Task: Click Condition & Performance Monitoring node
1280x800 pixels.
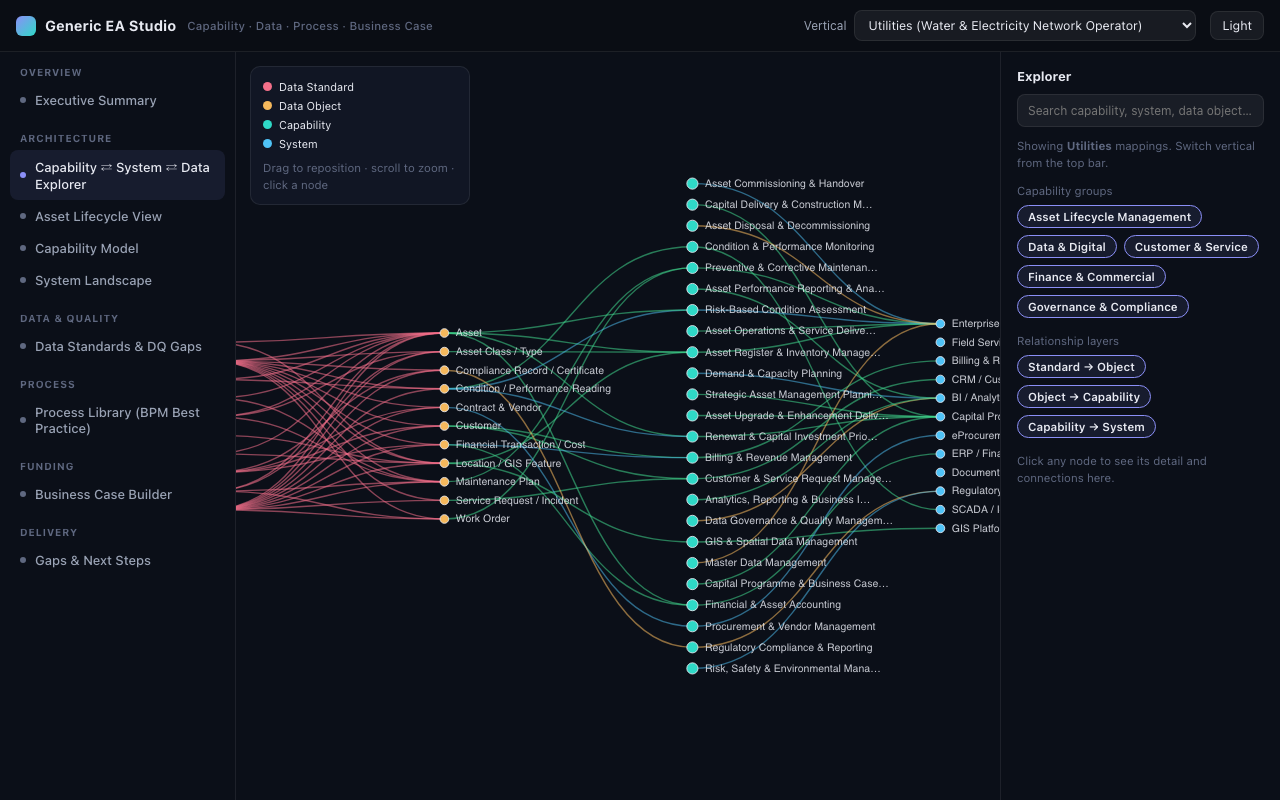Action: click(692, 247)
